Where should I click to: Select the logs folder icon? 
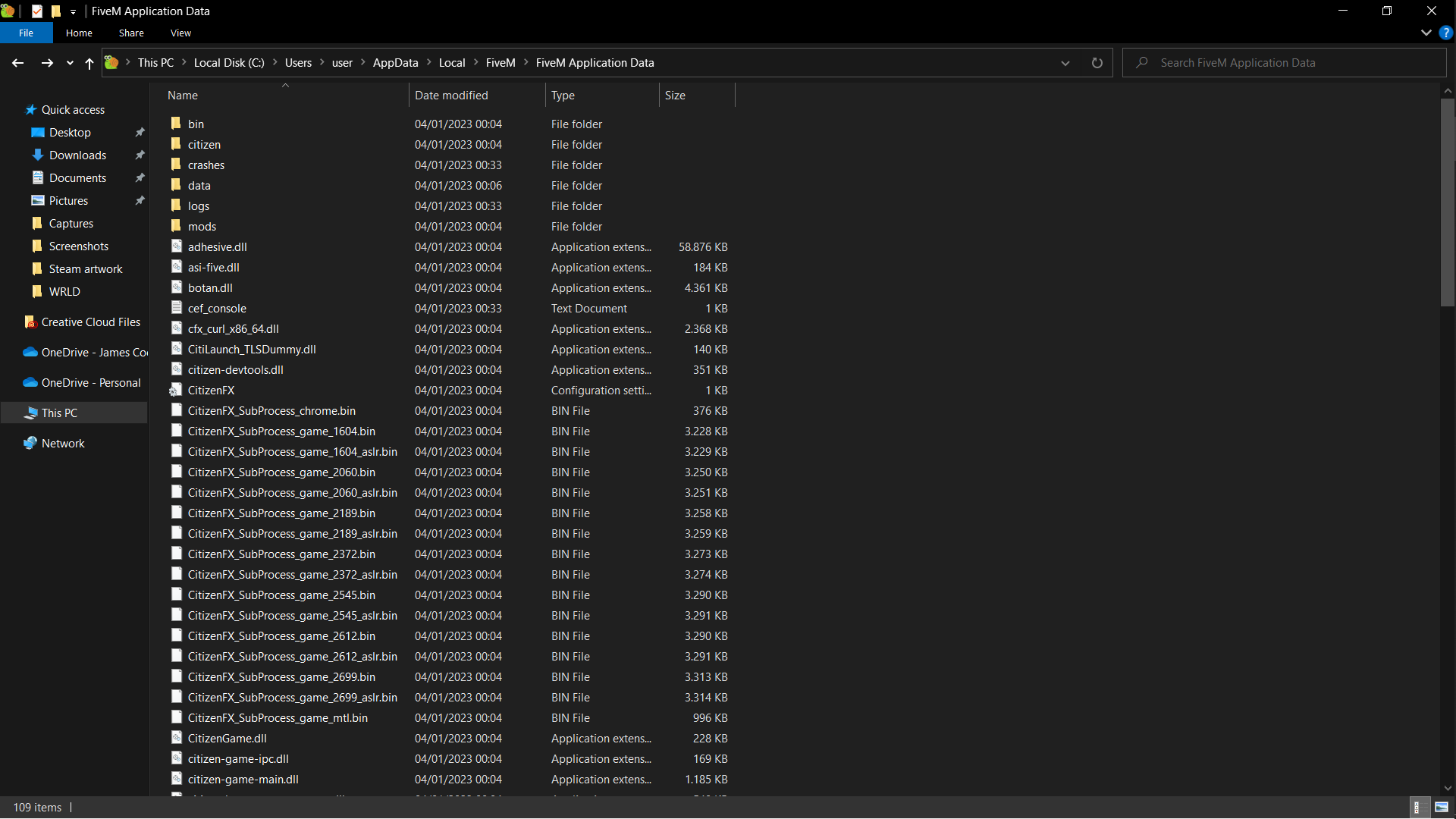(176, 206)
